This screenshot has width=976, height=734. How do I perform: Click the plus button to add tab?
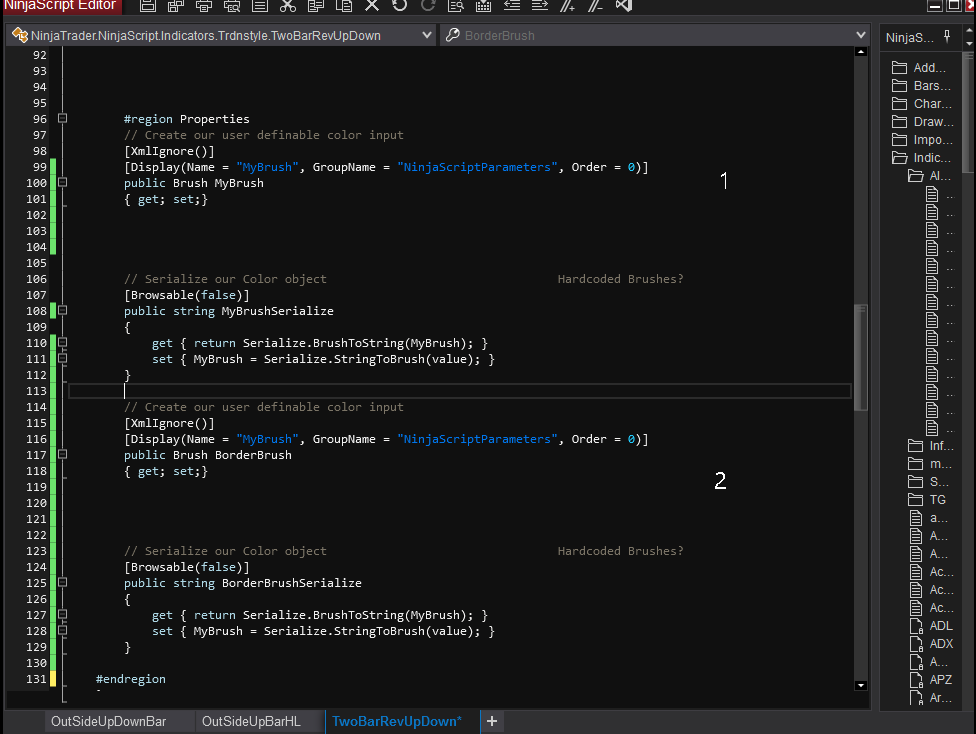(x=492, y=721)
